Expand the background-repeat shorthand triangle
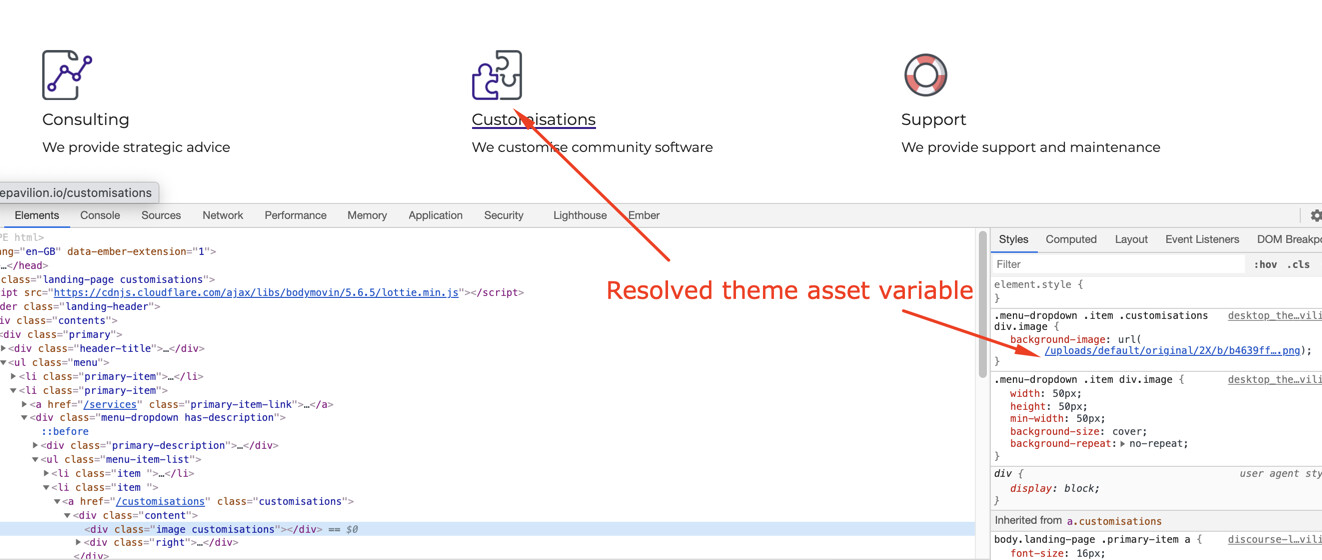The width and height of the screenshot is (1322, 560). (x=1123, y=444)
